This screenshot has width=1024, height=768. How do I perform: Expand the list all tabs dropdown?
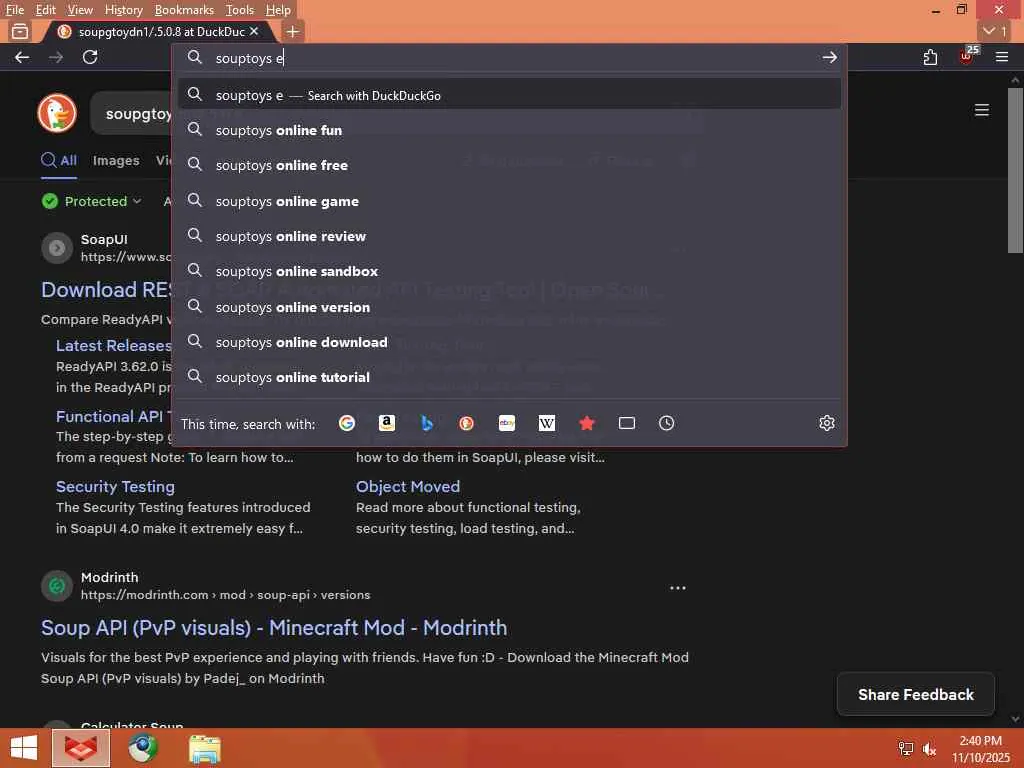click(x=995, y=31)
